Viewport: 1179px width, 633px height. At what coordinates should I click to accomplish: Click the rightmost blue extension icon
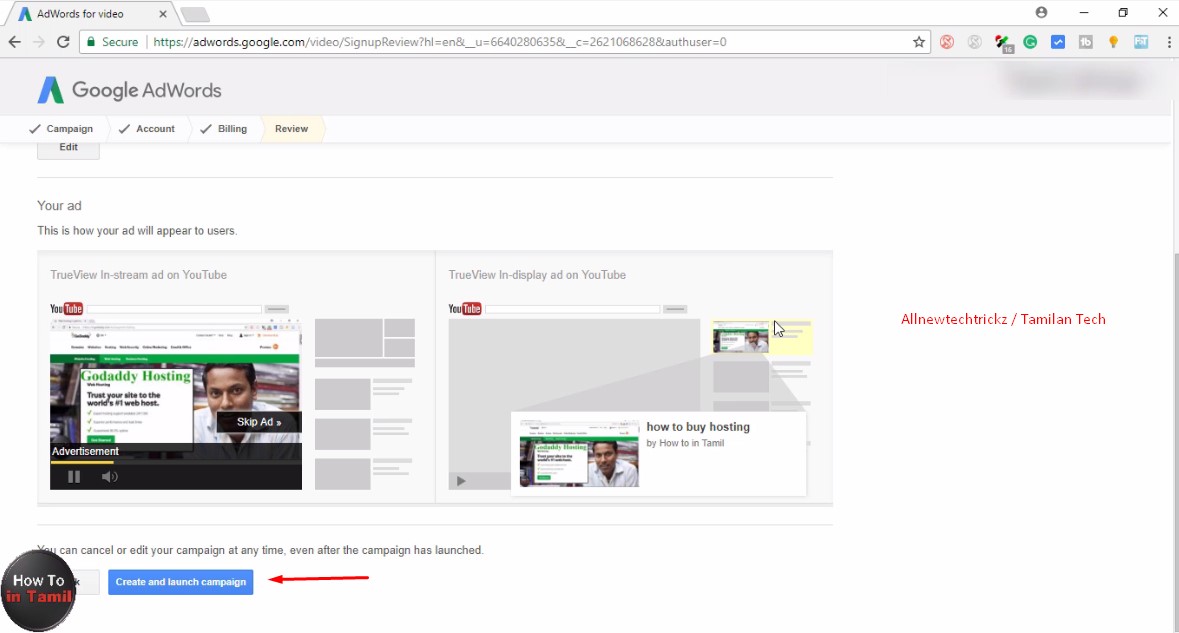pyautogui.click(x=1141, y=42)
